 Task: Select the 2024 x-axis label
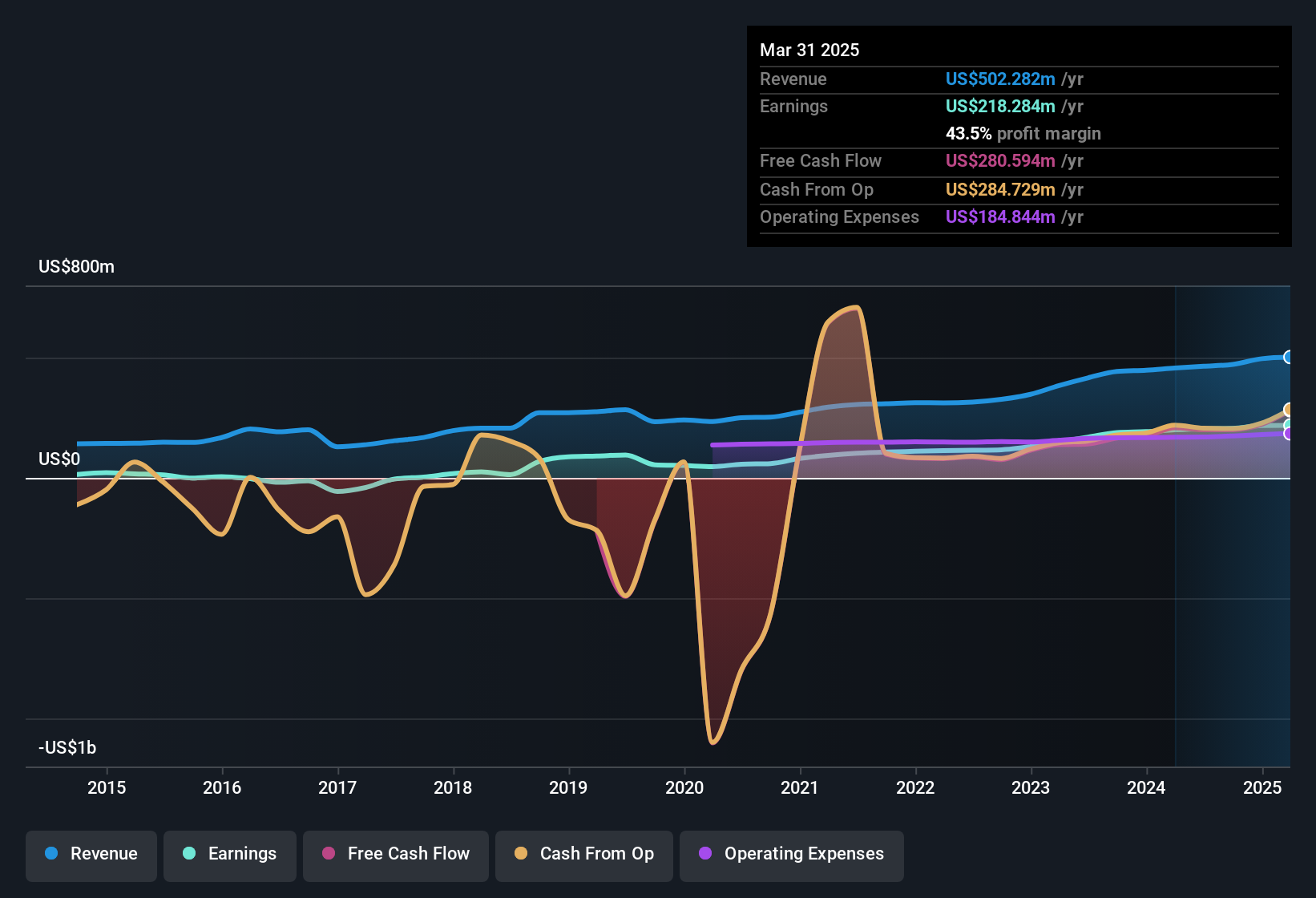coord(1146,787)
